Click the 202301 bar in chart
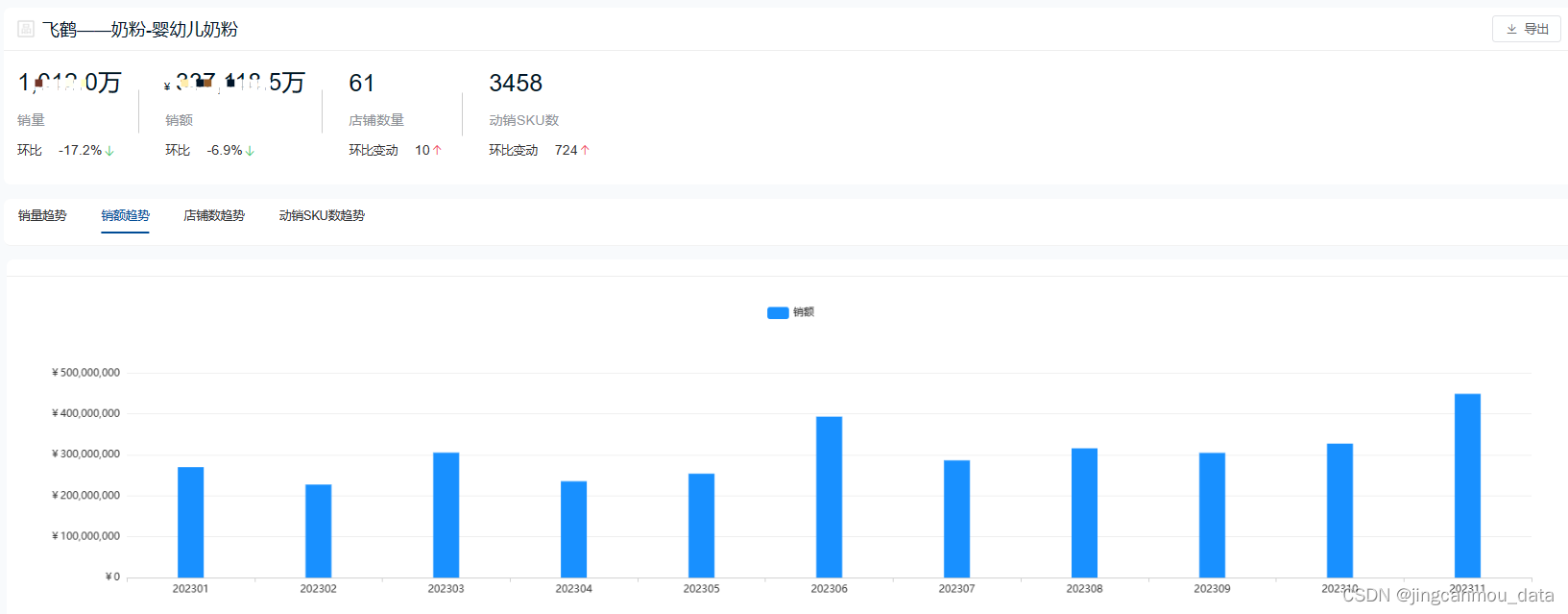The height and width of the screenshot is (614, 1568). tap(190, 522)
